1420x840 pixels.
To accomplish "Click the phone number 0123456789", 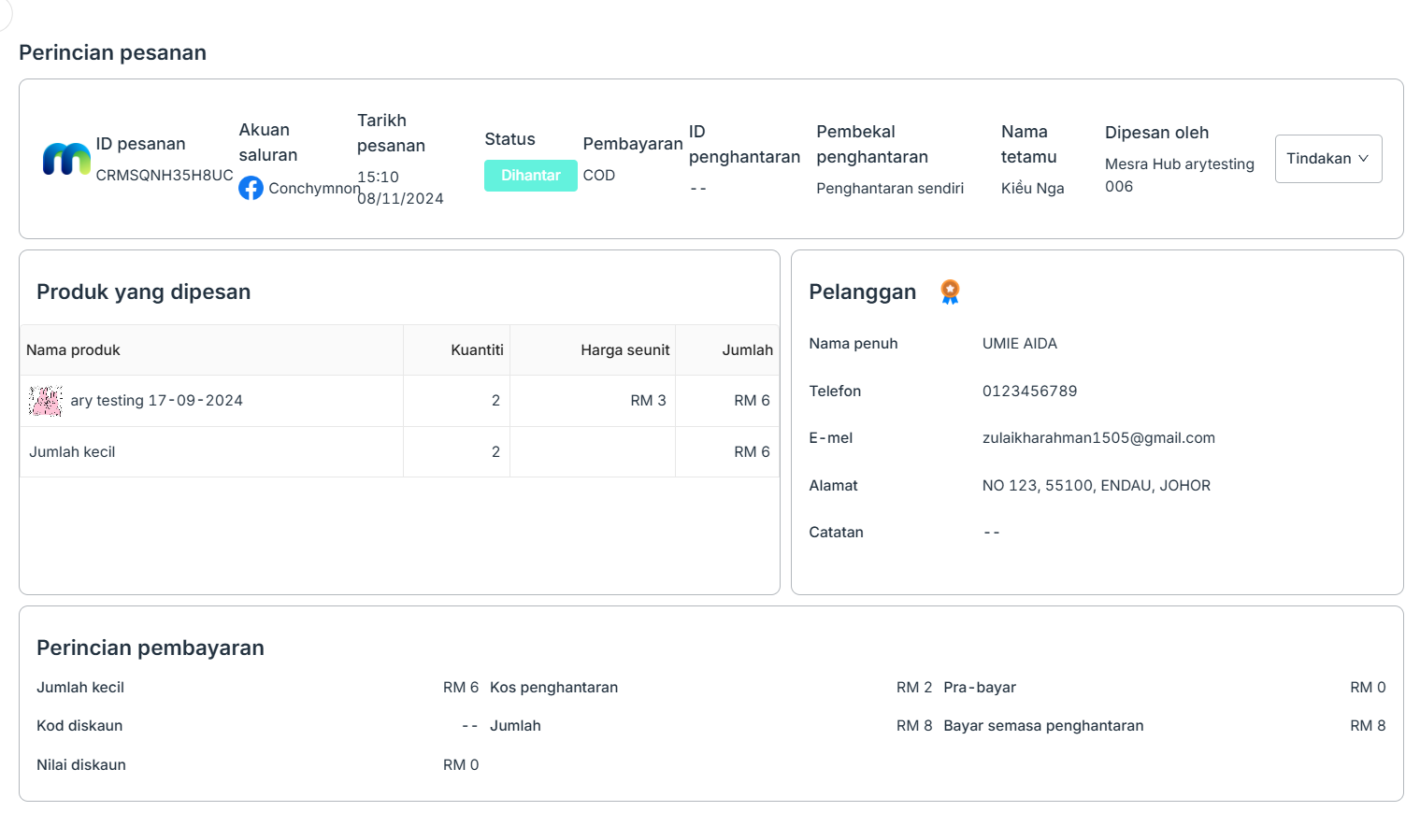I will tap(1029, 392).
